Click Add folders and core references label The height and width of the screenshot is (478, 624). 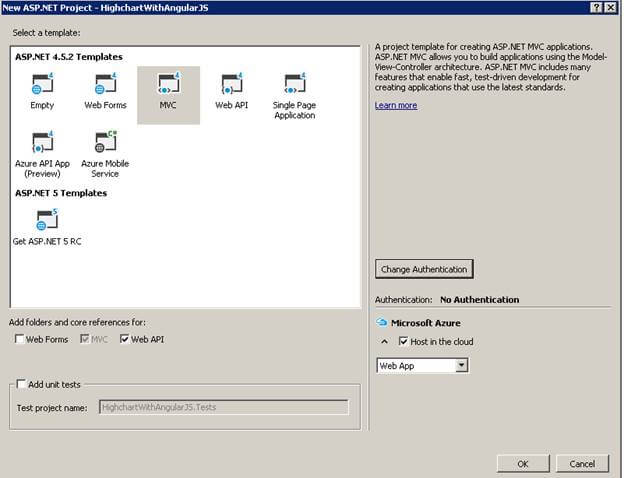pos(77,322)
